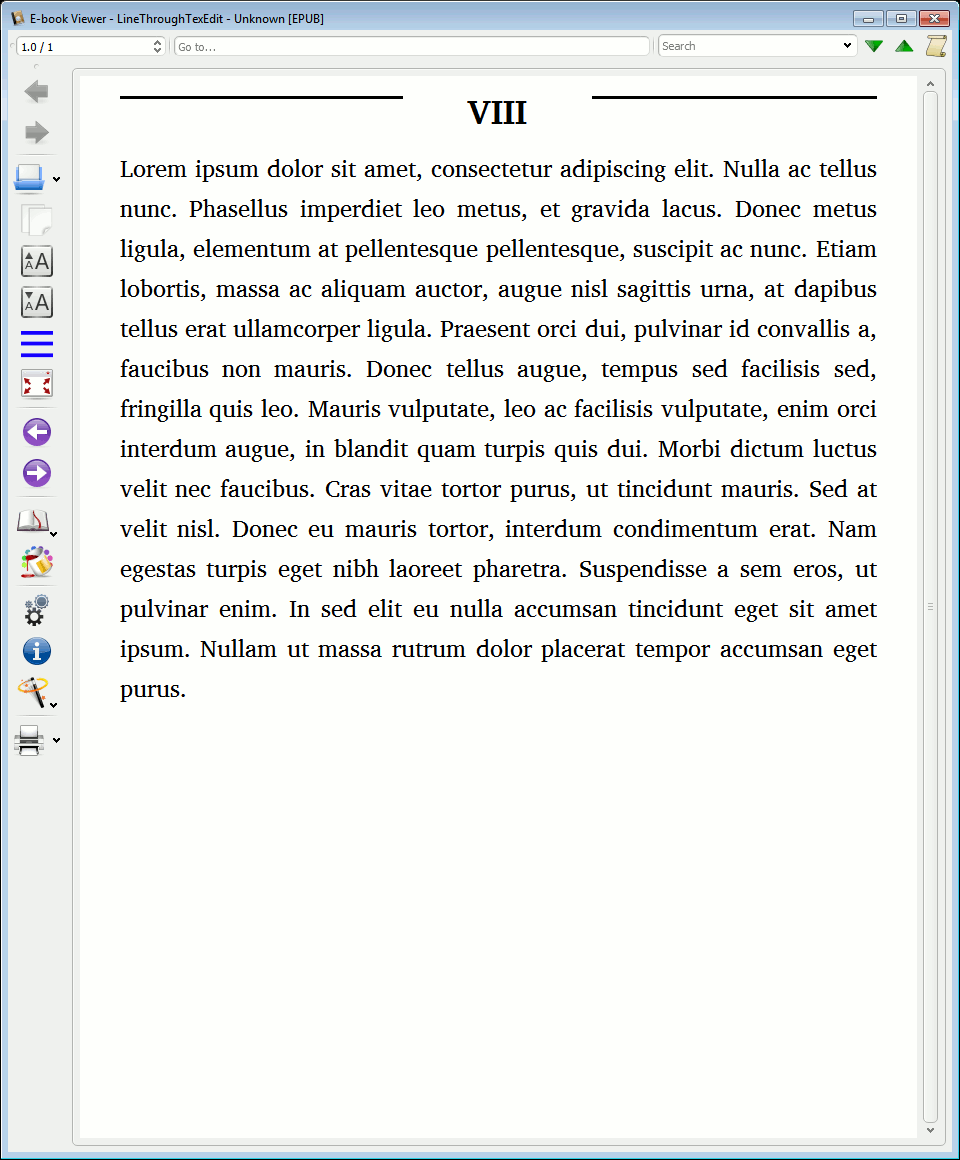This screenshot has width=960, height=1160.
Task: Minimize the E-book Viewer window
Action: (x=868, y=18)
